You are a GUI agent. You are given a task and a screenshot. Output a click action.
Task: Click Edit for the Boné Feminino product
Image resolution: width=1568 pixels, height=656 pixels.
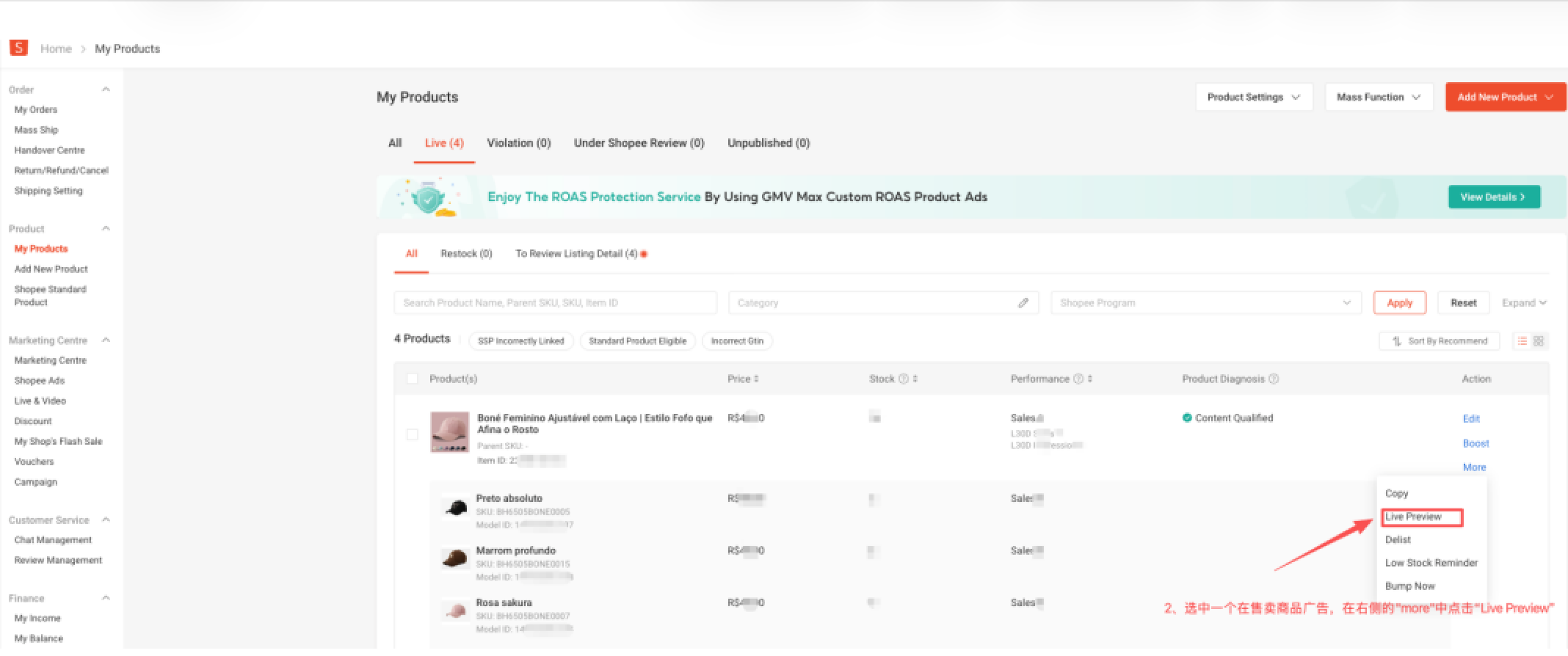coord(1471,418)
